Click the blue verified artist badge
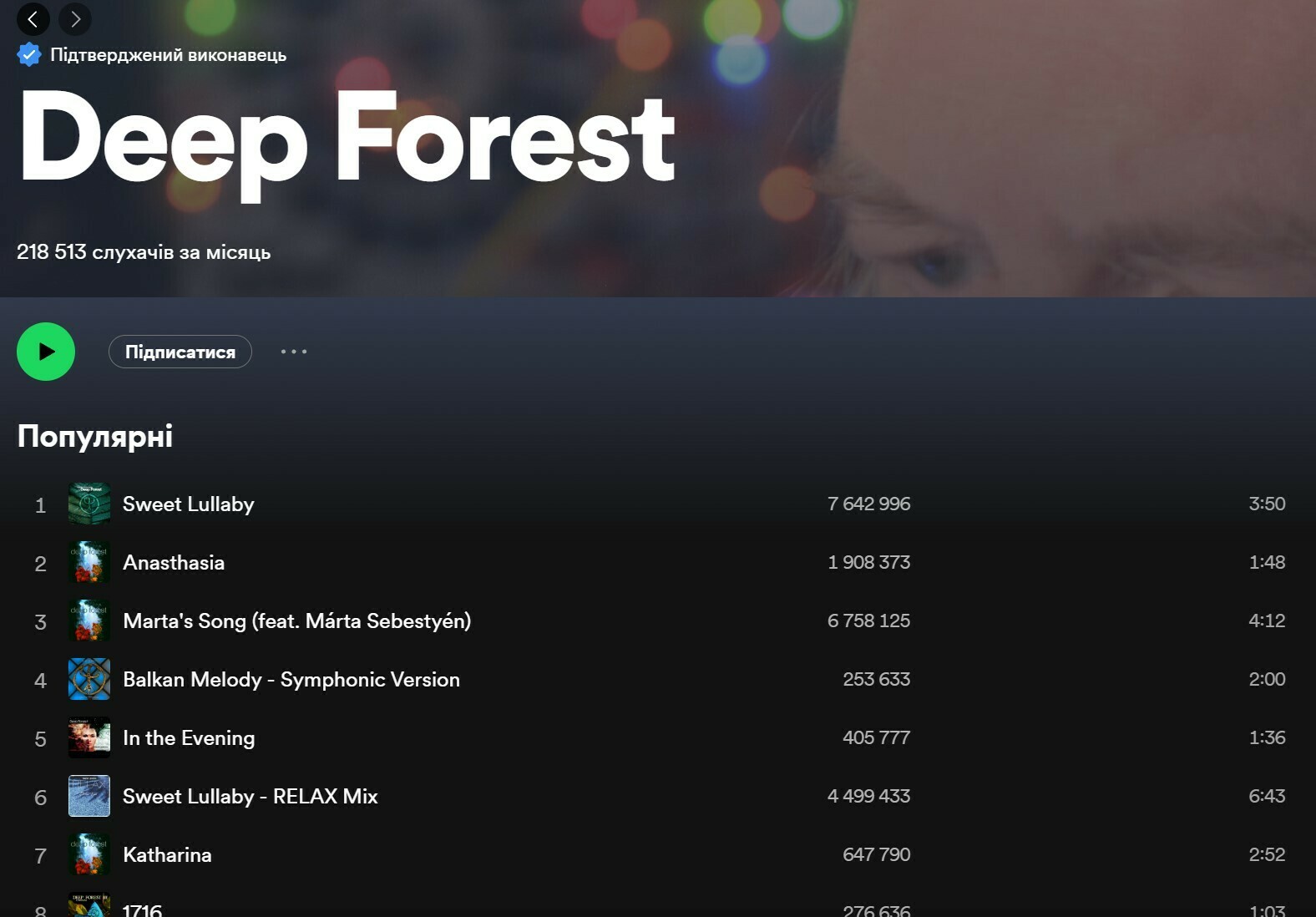 pos(29,55)
